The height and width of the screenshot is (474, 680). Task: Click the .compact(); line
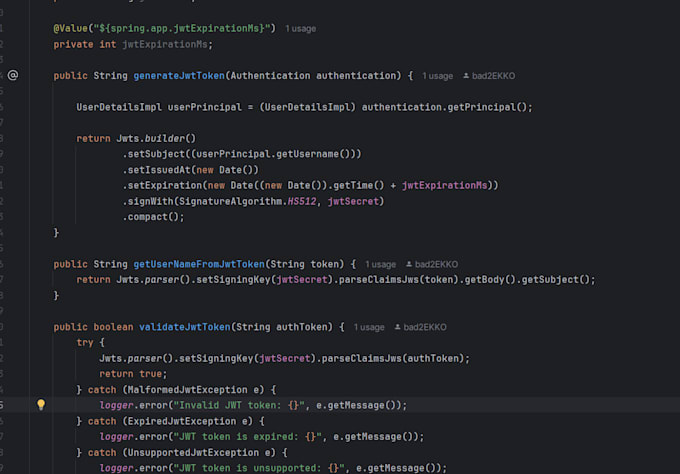154,217
